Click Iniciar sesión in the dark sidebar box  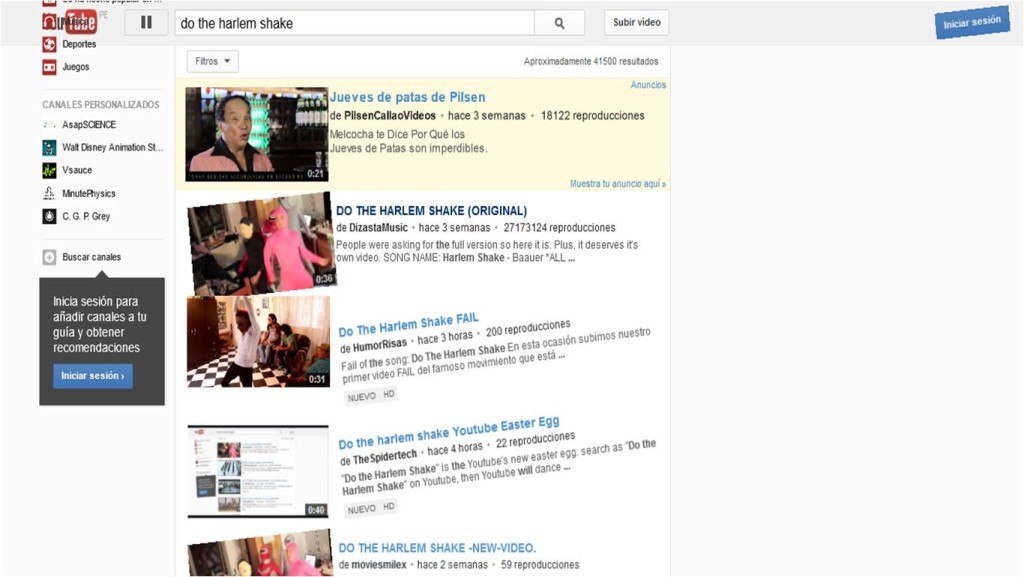pyautogui.click(x=93, y=376)
